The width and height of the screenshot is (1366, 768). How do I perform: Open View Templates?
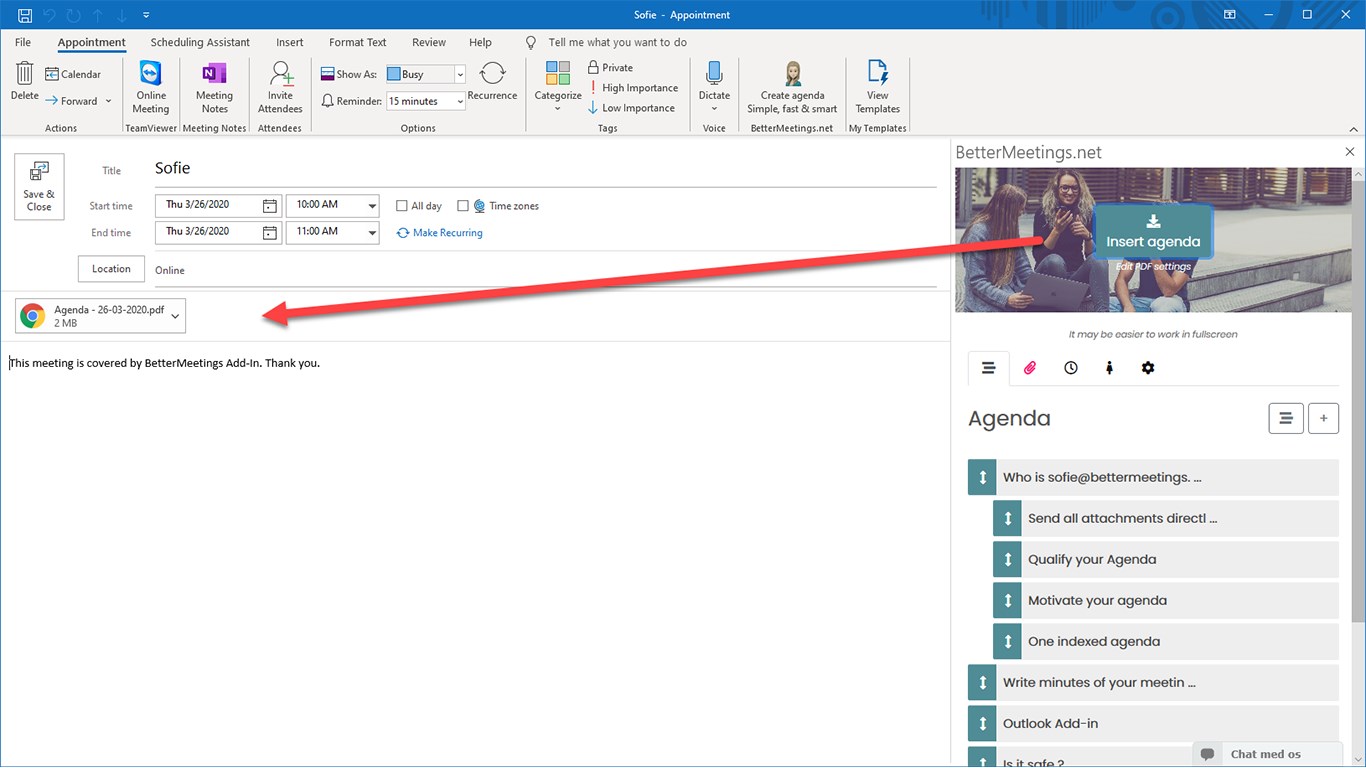878,88
